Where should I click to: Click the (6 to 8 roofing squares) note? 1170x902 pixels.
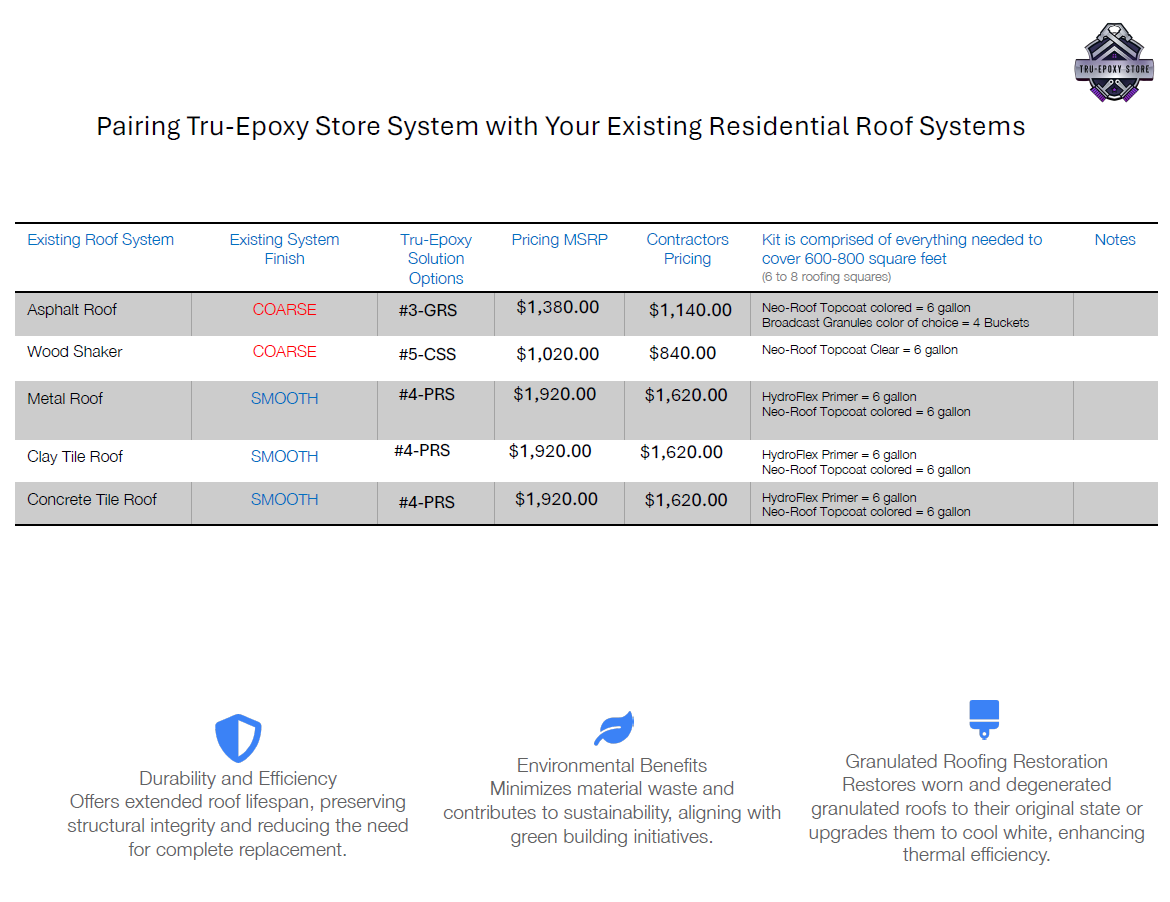(x=826, y=277)
